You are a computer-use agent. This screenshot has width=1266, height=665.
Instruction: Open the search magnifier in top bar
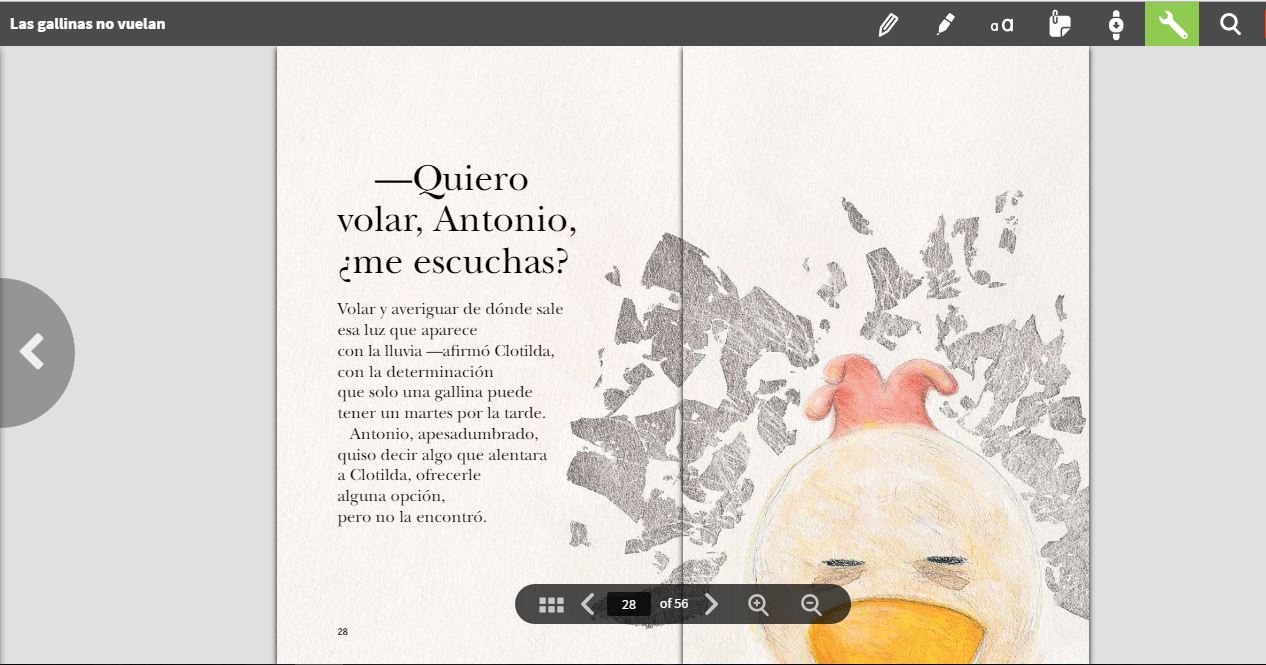pos(1230,24)
